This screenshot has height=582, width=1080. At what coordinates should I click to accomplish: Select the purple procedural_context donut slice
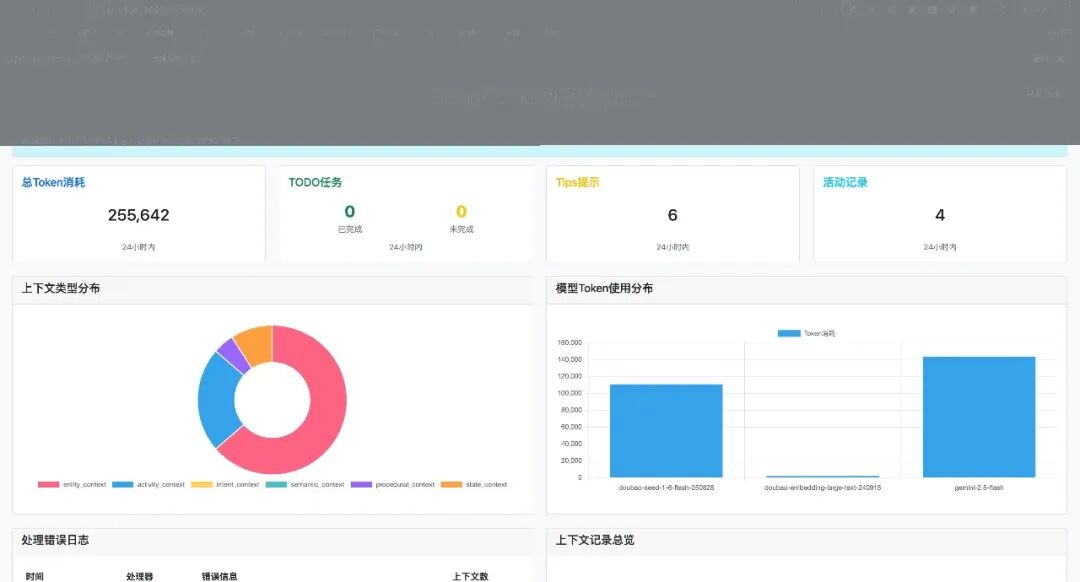(x=233, y=356)
